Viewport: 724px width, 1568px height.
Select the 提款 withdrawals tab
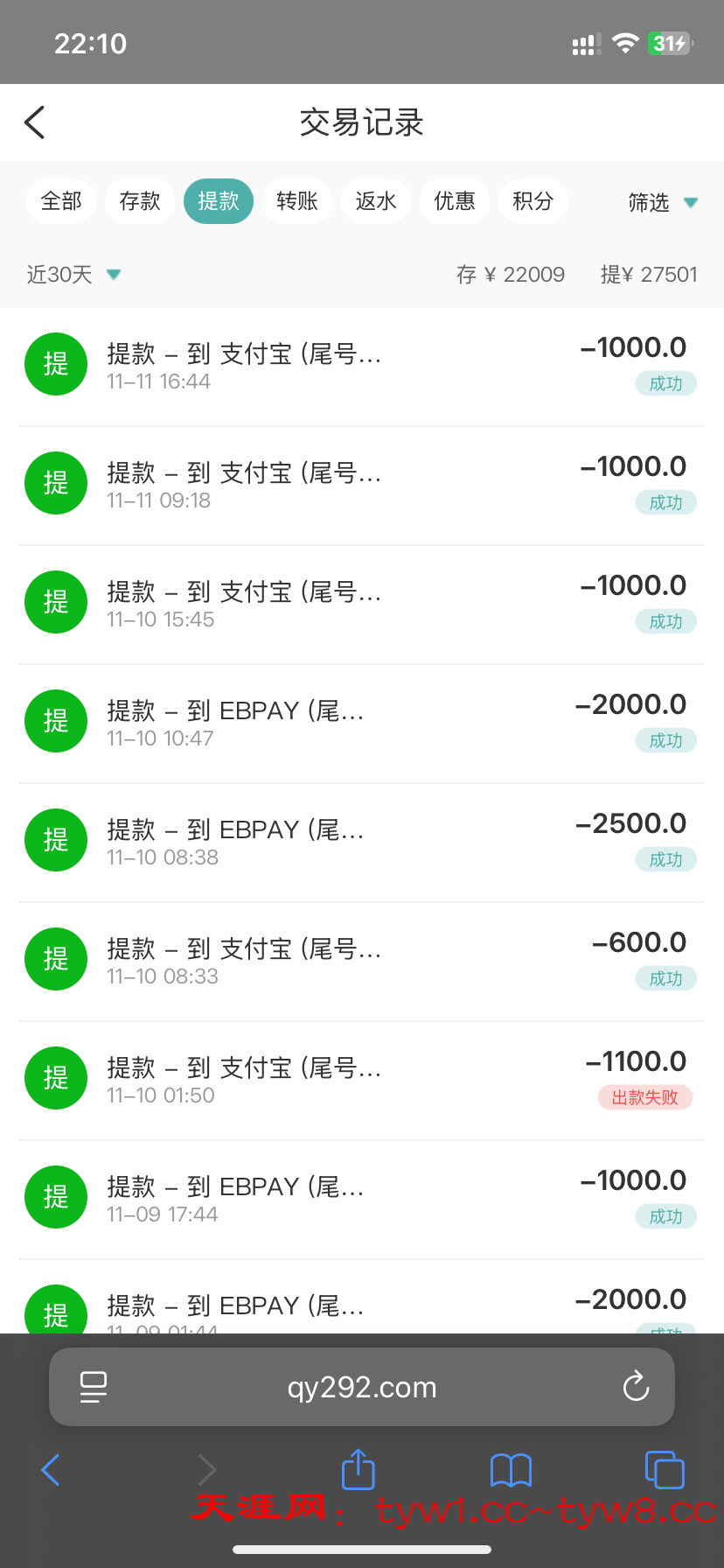click(x=219, y=201)
